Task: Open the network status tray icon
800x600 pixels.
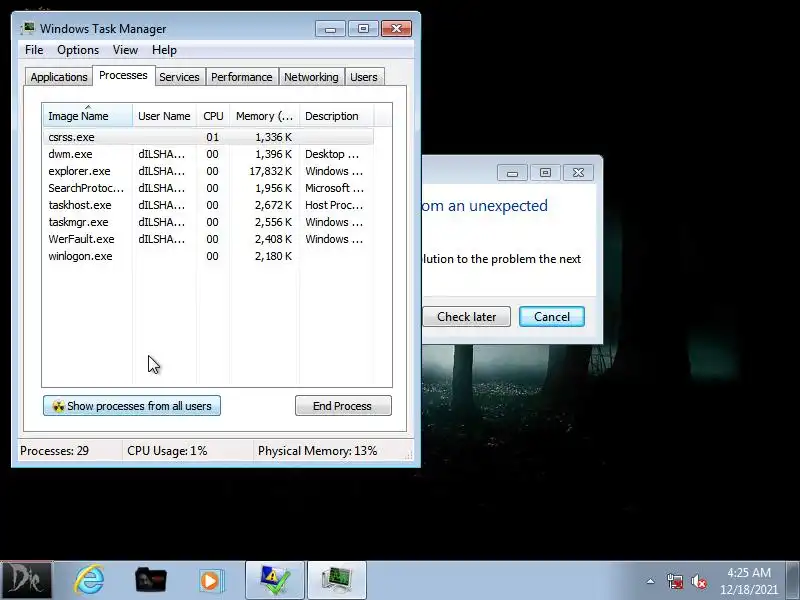Action: pyautogui.click(x=674, y=581)
